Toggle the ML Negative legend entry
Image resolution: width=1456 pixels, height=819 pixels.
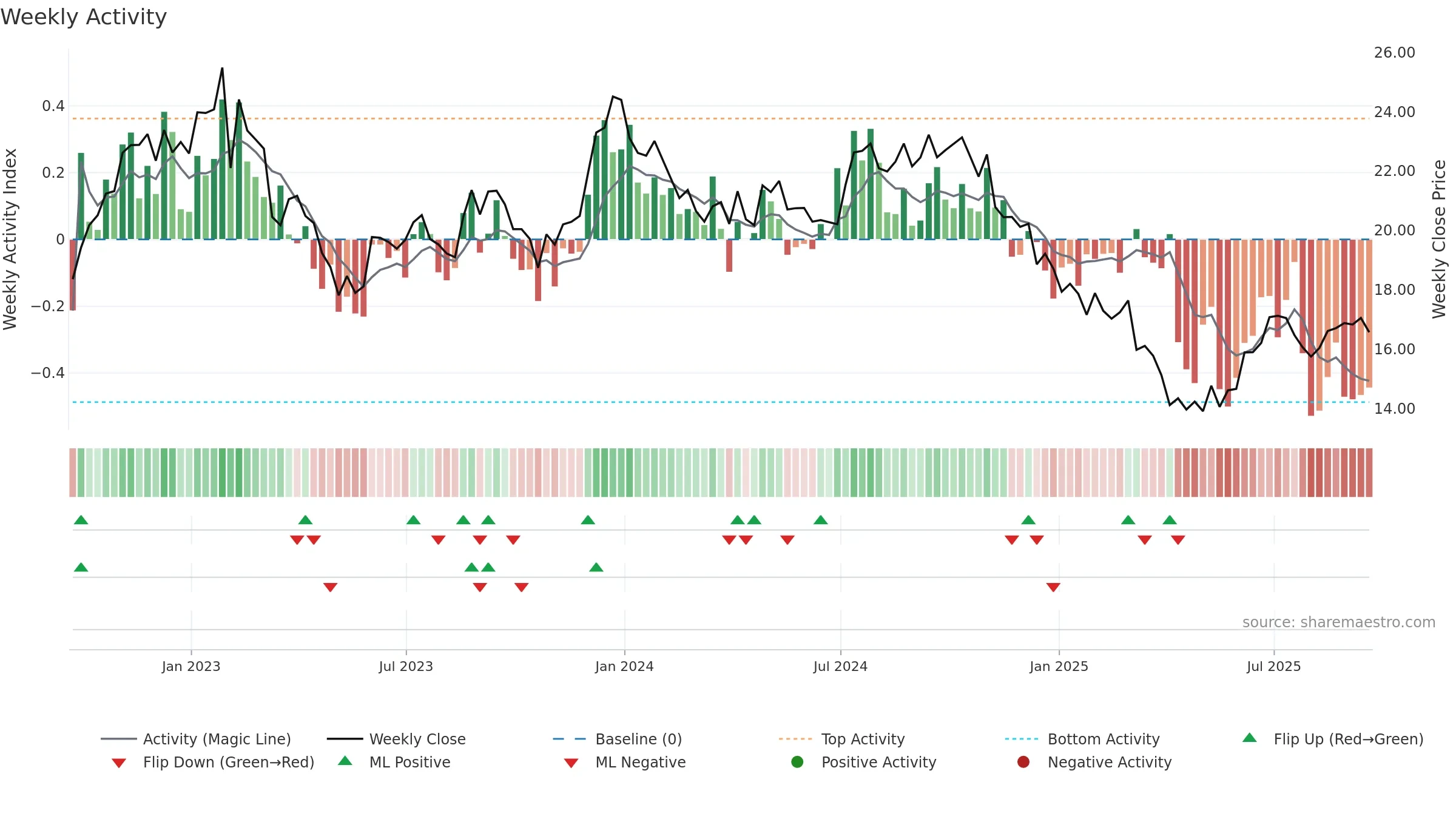tap(625, 762)
